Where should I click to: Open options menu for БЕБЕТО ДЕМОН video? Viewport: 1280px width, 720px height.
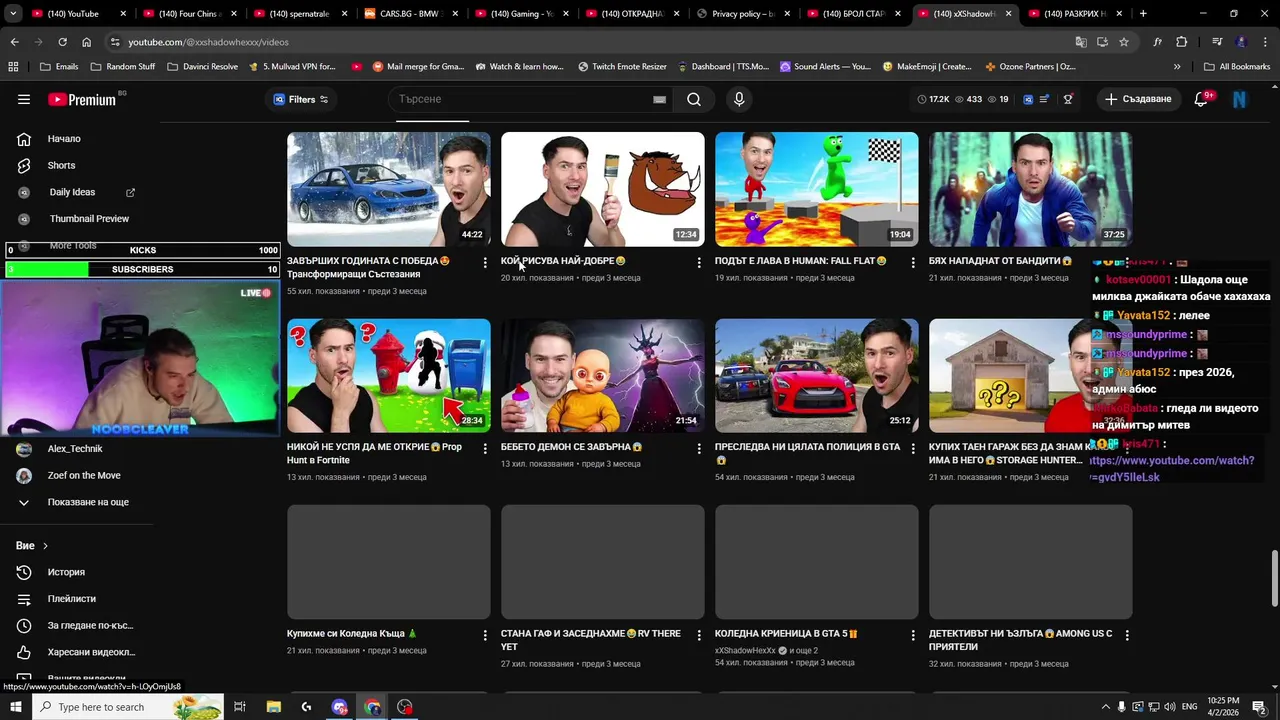(699, 448)
